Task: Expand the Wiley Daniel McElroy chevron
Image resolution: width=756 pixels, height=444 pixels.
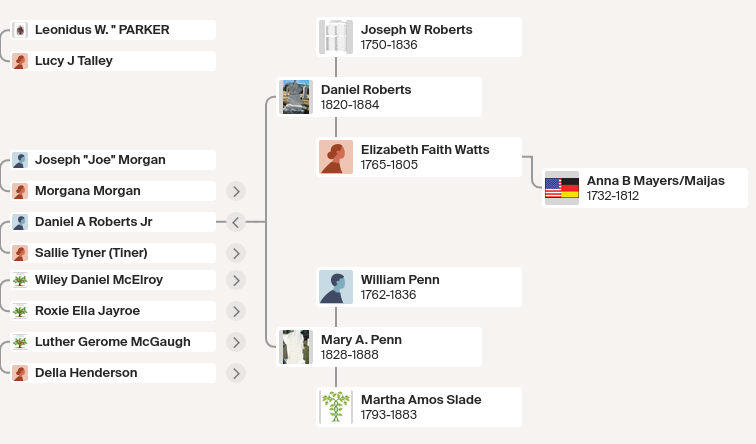Action: pyautogui.click(x=236, y=280)
